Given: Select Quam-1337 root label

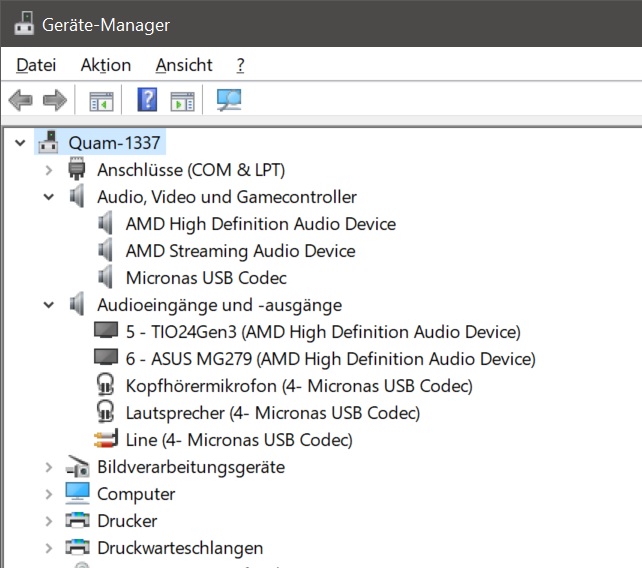Looking at the screenshot, I should click(114, 143).
